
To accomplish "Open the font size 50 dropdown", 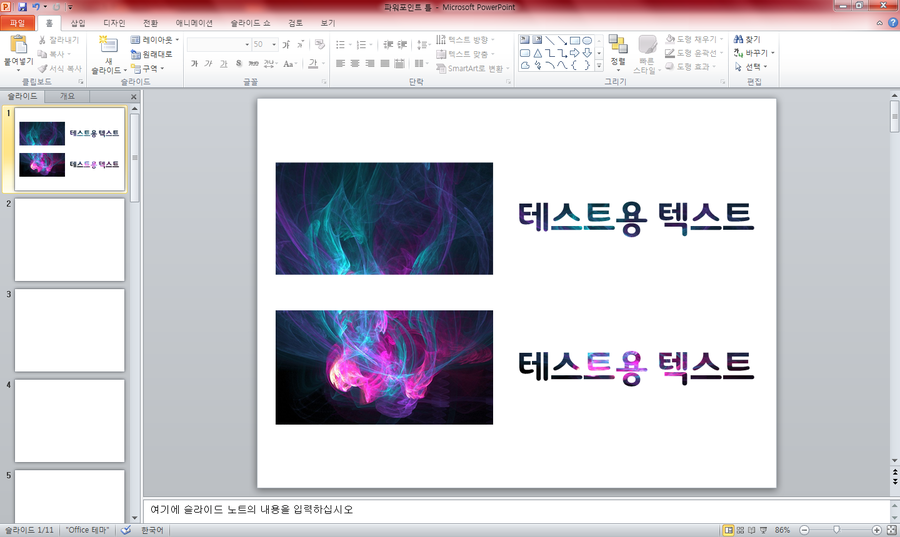I will pyautogui.click(x=274, y=44).
